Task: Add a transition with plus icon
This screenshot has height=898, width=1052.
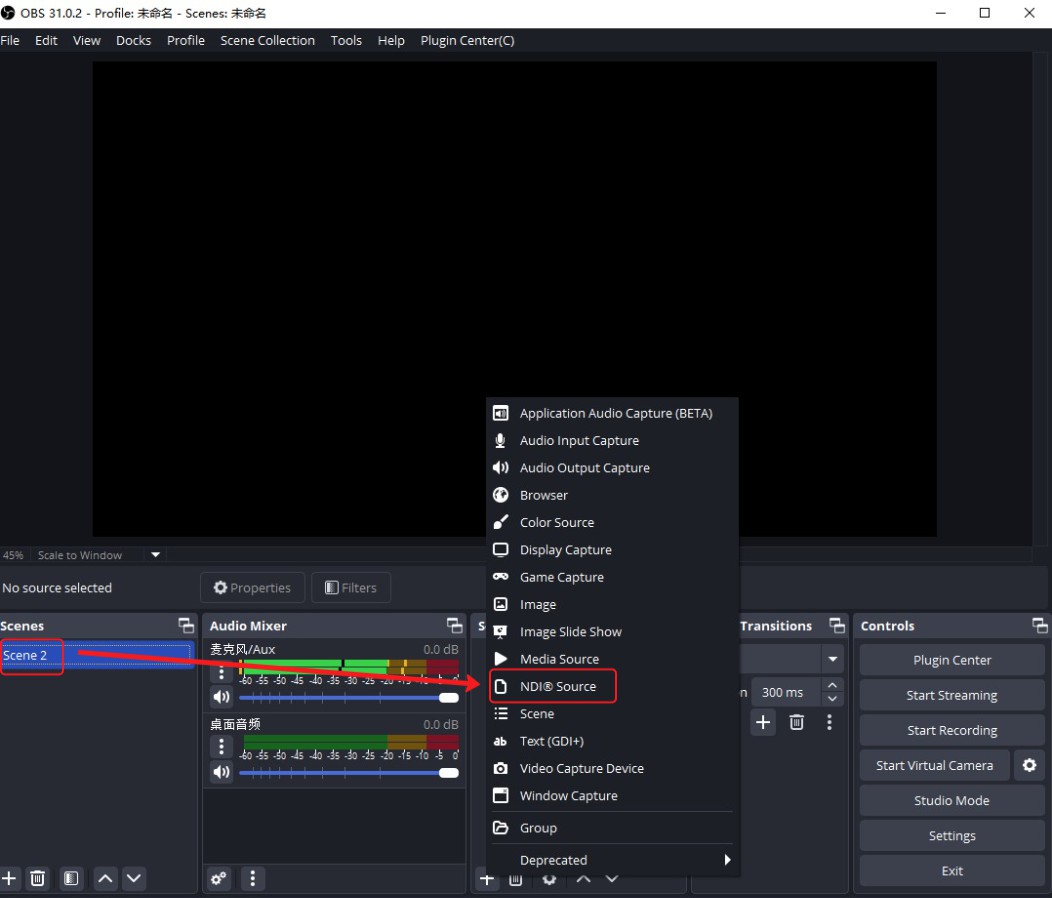Action: [763, 722]
